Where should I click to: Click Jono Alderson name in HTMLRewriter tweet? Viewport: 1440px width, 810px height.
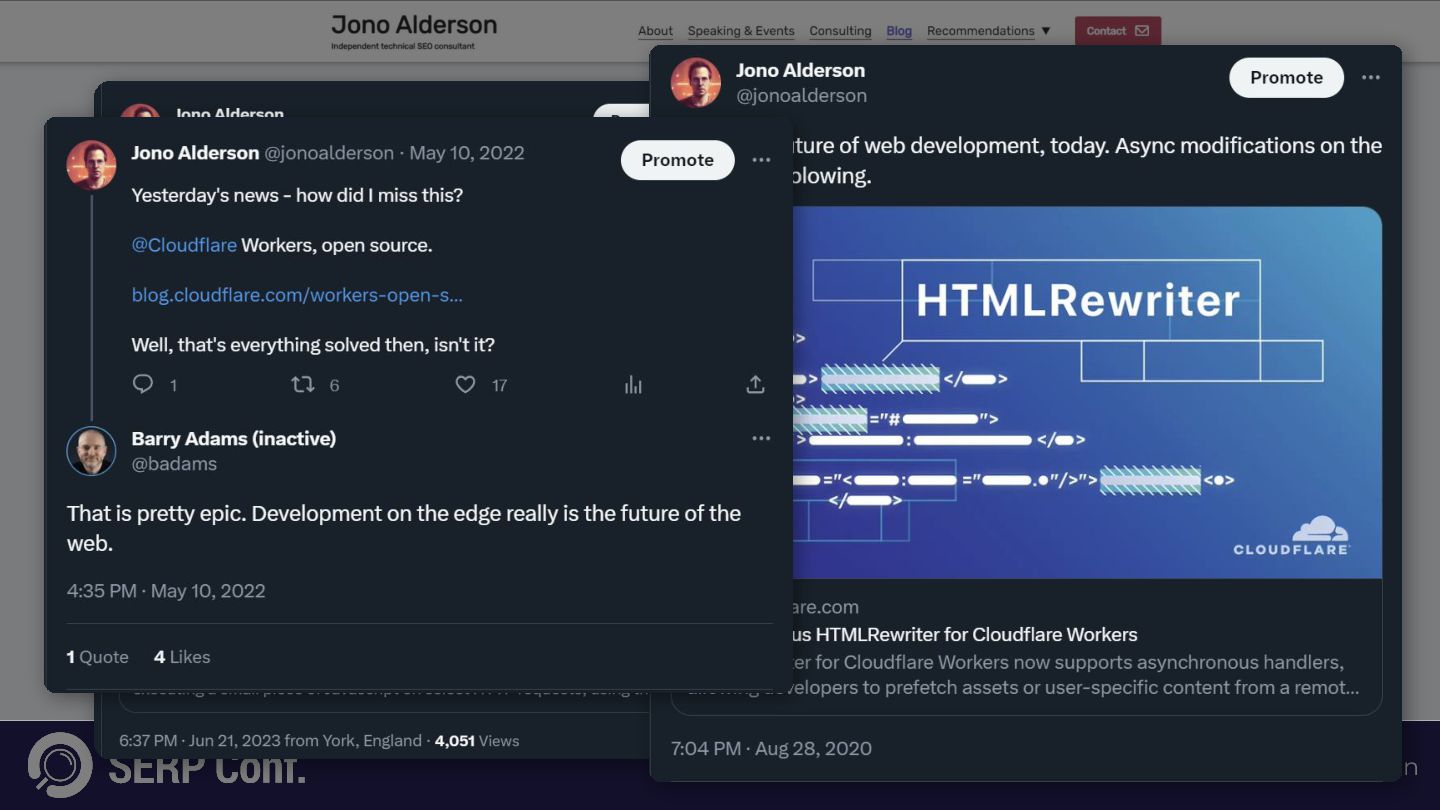800,70
